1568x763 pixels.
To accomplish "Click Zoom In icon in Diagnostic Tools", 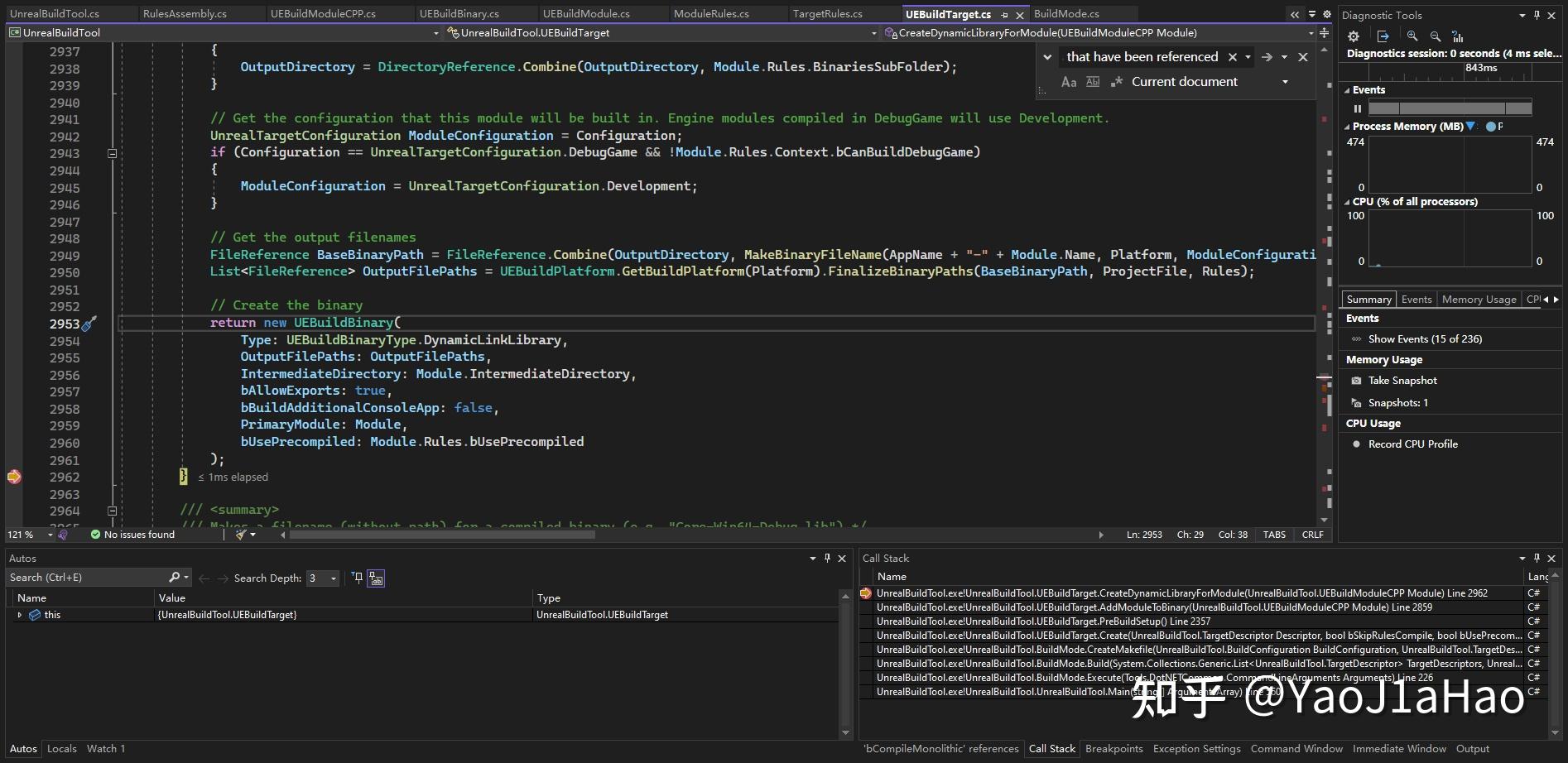I will pyautogui.click(x=1412, y=36).
